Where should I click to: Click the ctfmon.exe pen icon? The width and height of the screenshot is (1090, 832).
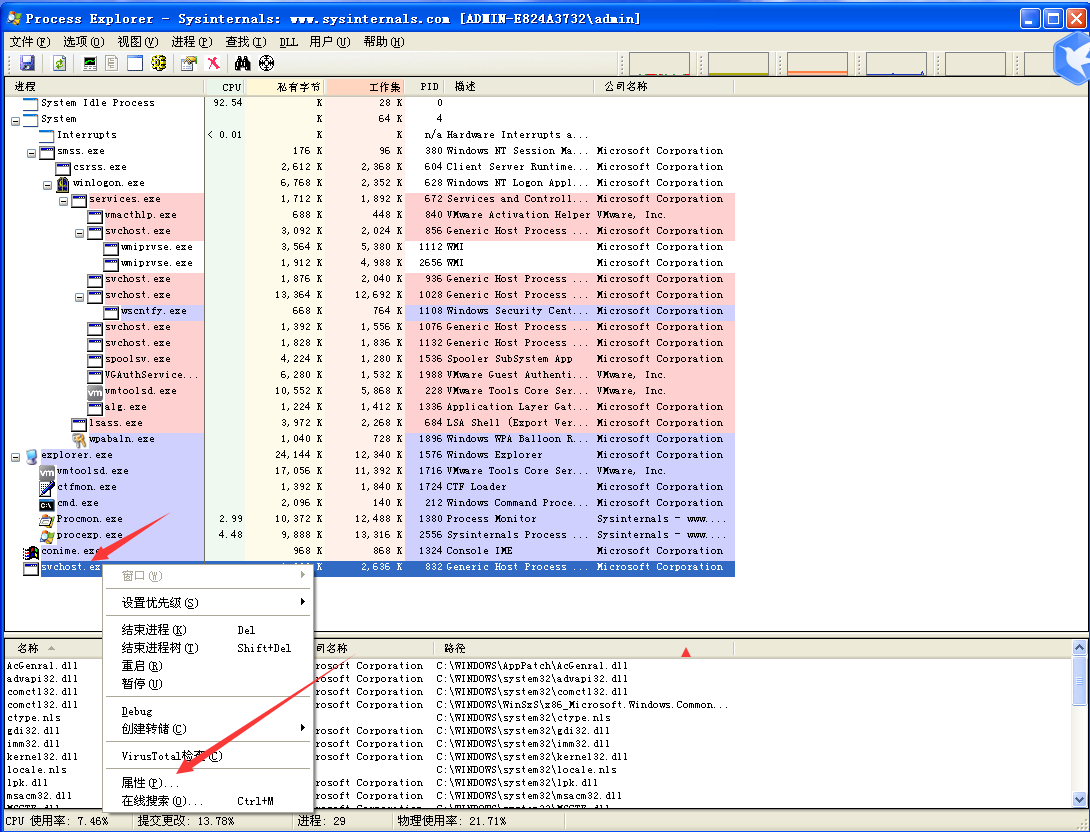pos(47,487)
